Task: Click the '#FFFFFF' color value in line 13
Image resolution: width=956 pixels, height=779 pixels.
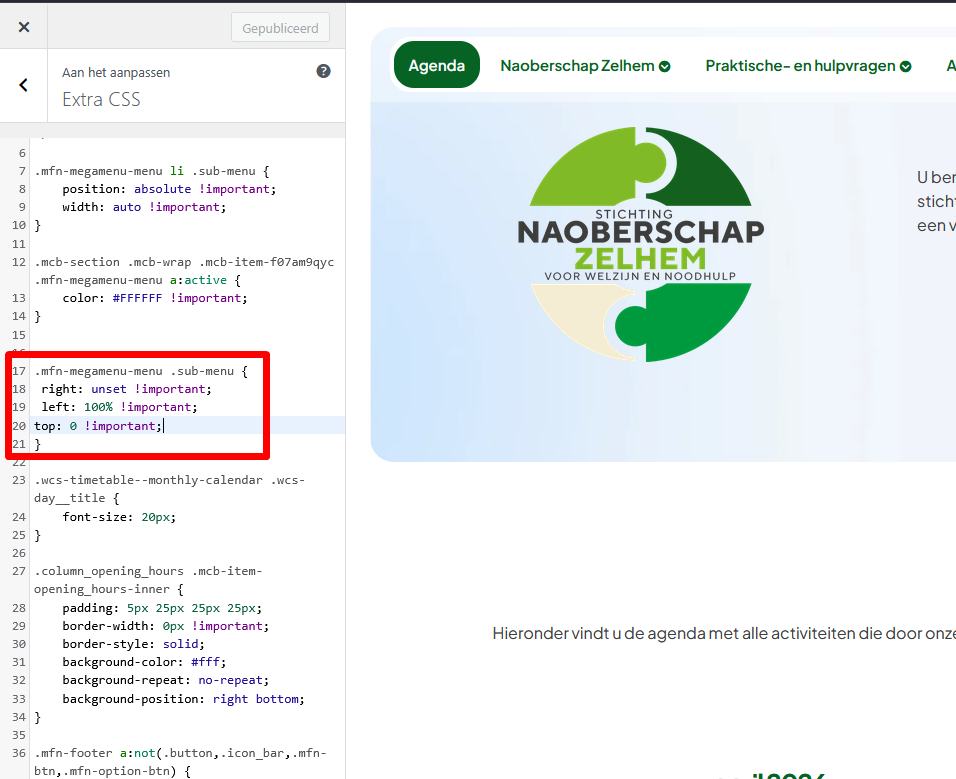Action: pos(137,298)
